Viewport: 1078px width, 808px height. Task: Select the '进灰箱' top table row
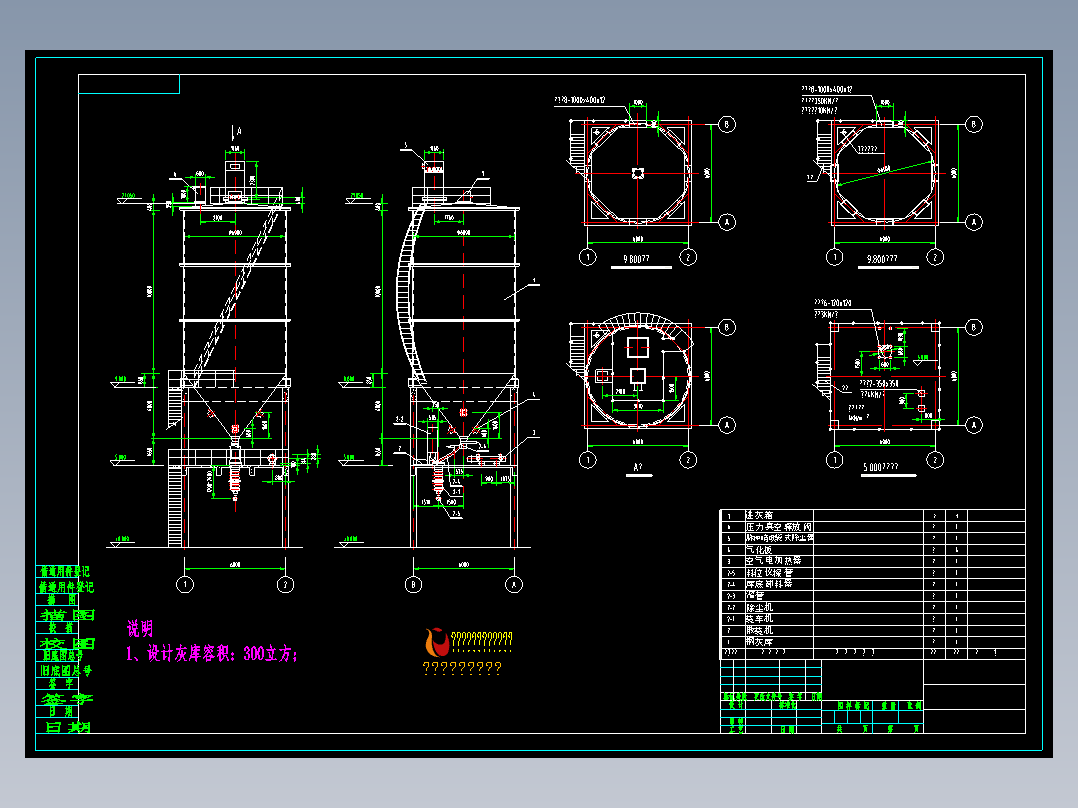[872, 515]
